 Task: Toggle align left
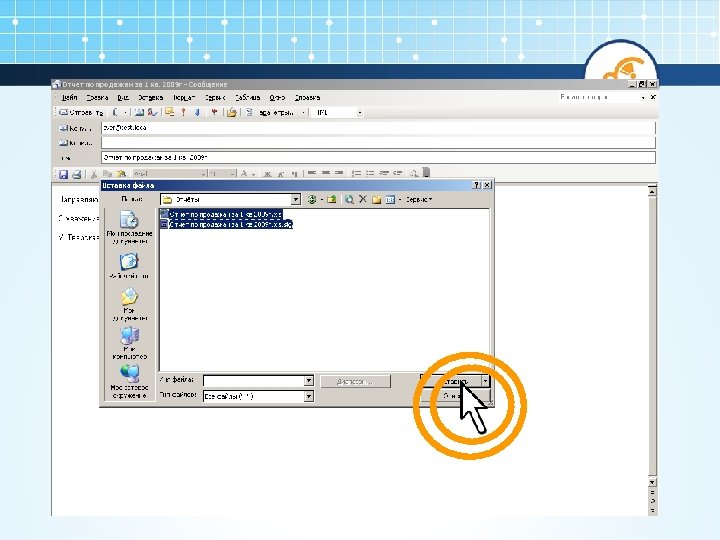[x=312, y=174]
